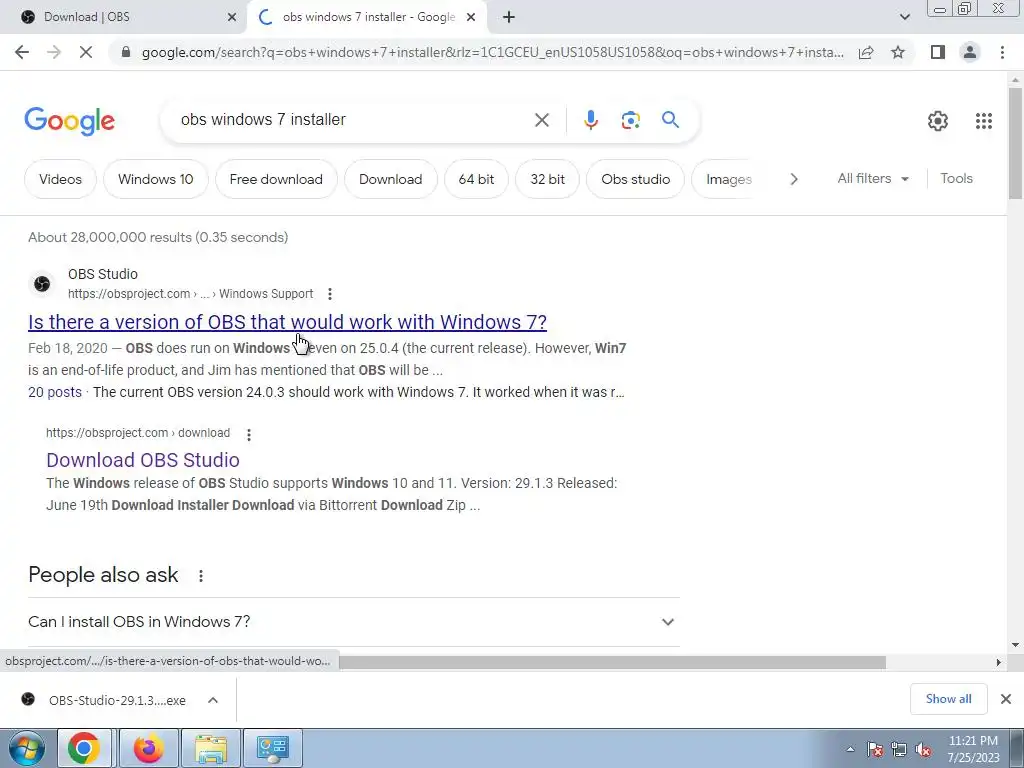Viewport: 1024px width, 768px height.
Task: Select the obs windows 7 installer tab
Action: pos(367,18)
